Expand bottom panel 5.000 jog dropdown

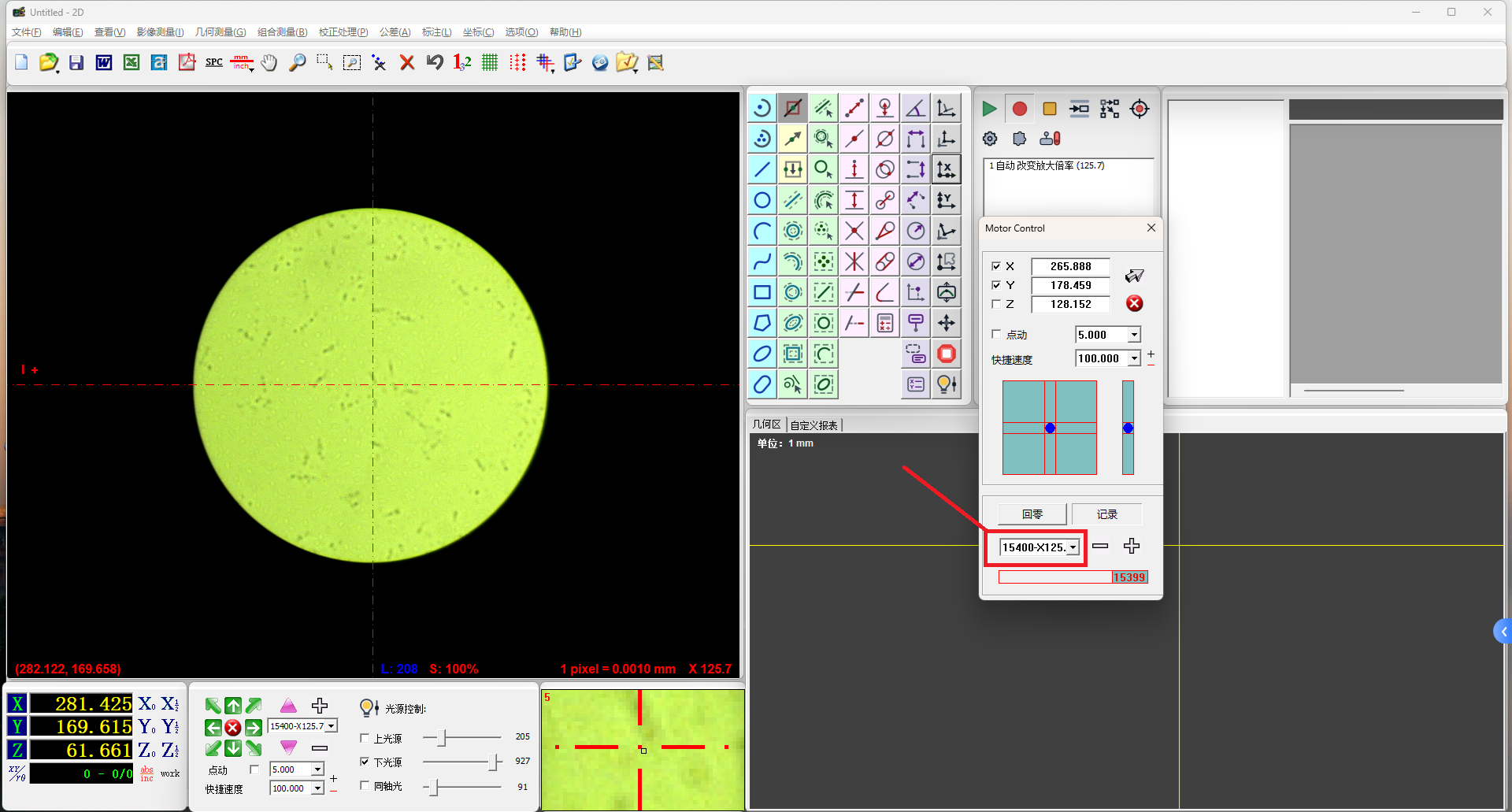(318, 769)
